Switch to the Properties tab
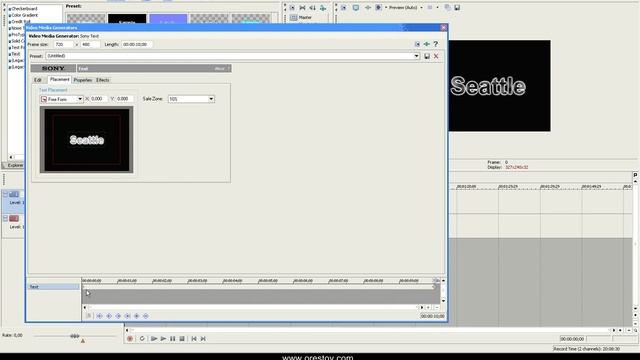The height and width of the screenshot is (360, 640). click(83, 80)
